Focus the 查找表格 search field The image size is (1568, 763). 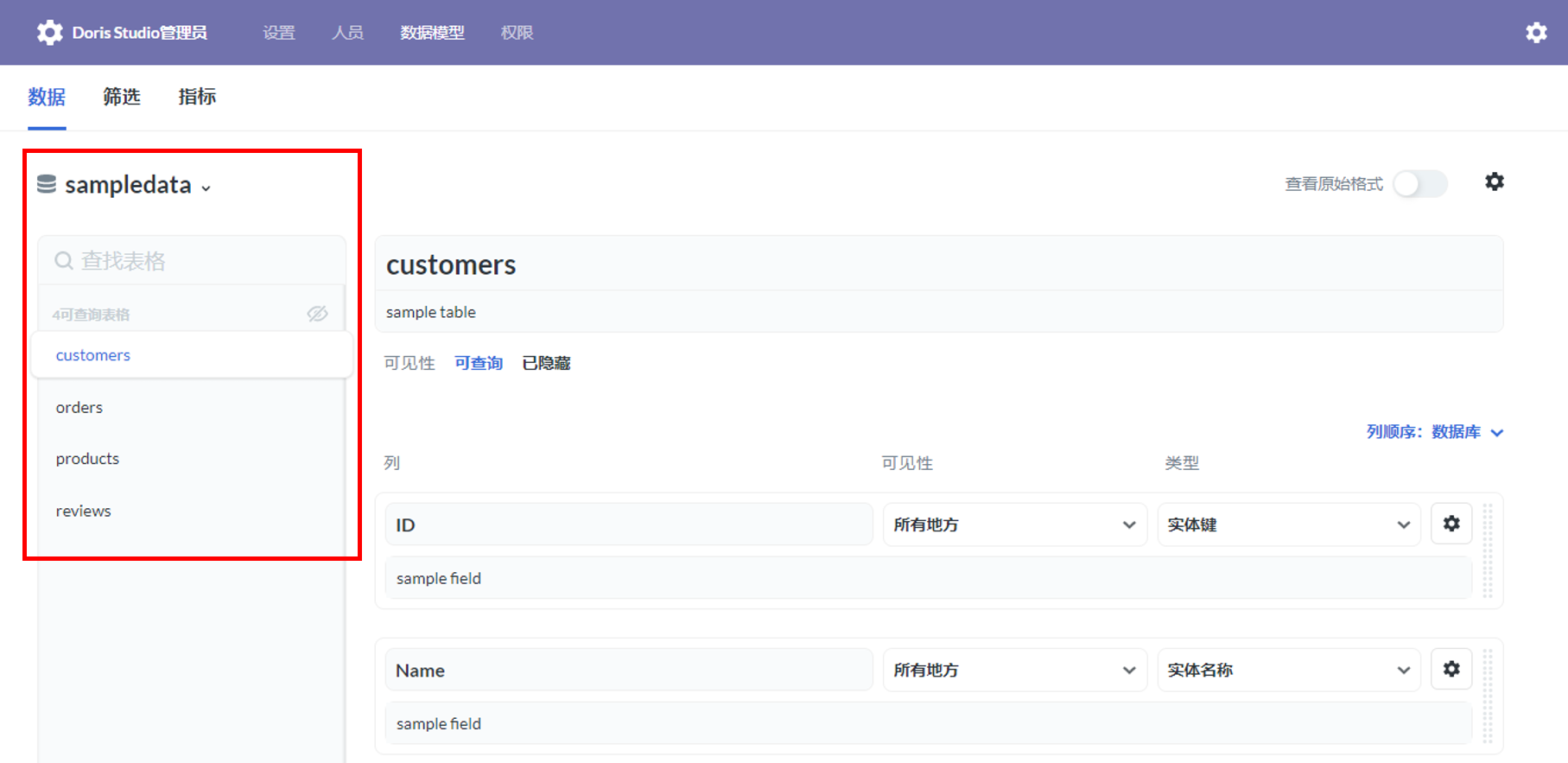192,260
